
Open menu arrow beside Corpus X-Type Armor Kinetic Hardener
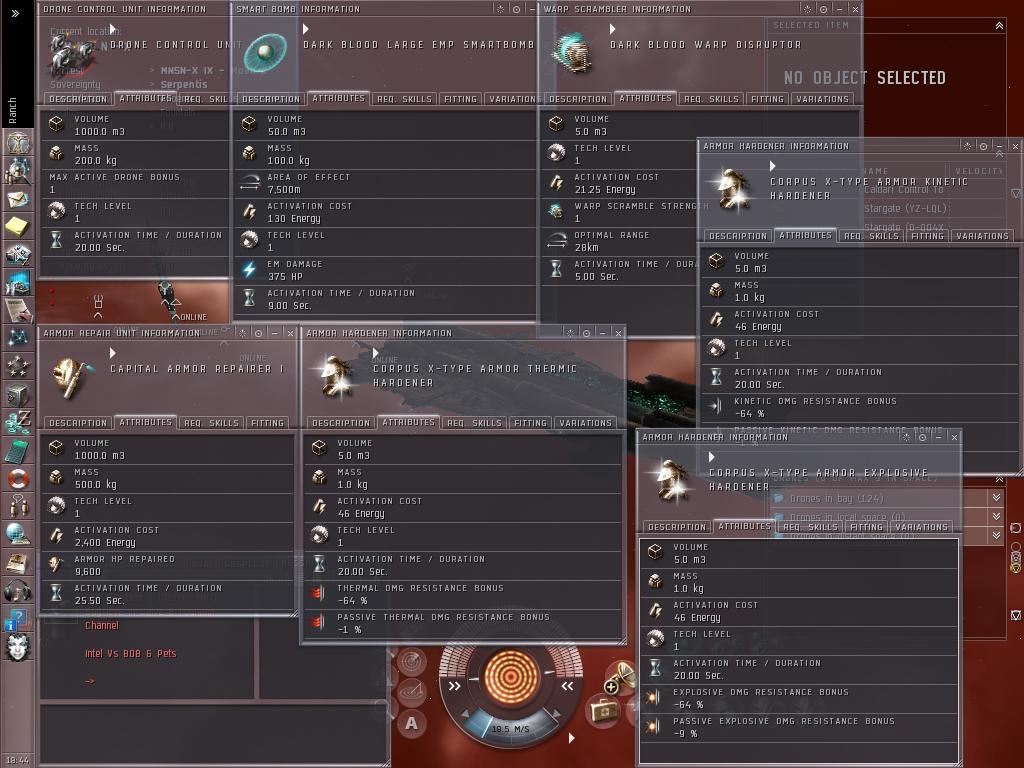[x=773, y=166]
